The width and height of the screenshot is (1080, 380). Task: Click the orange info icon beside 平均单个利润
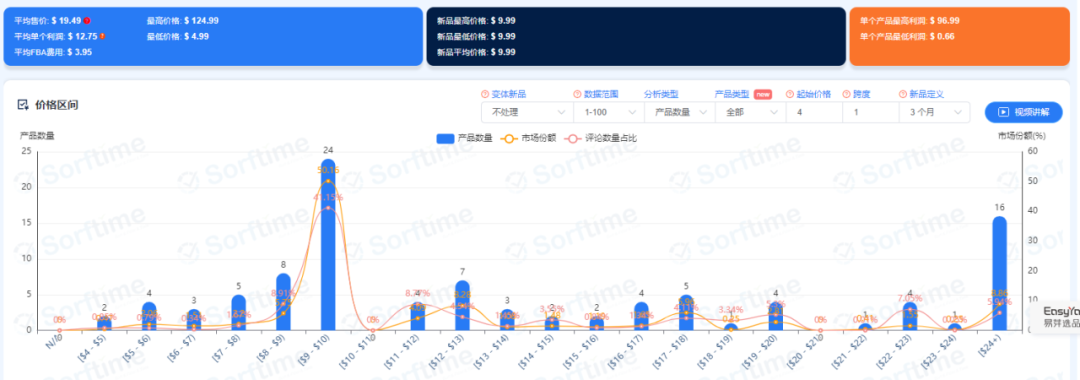click(103, 36)
